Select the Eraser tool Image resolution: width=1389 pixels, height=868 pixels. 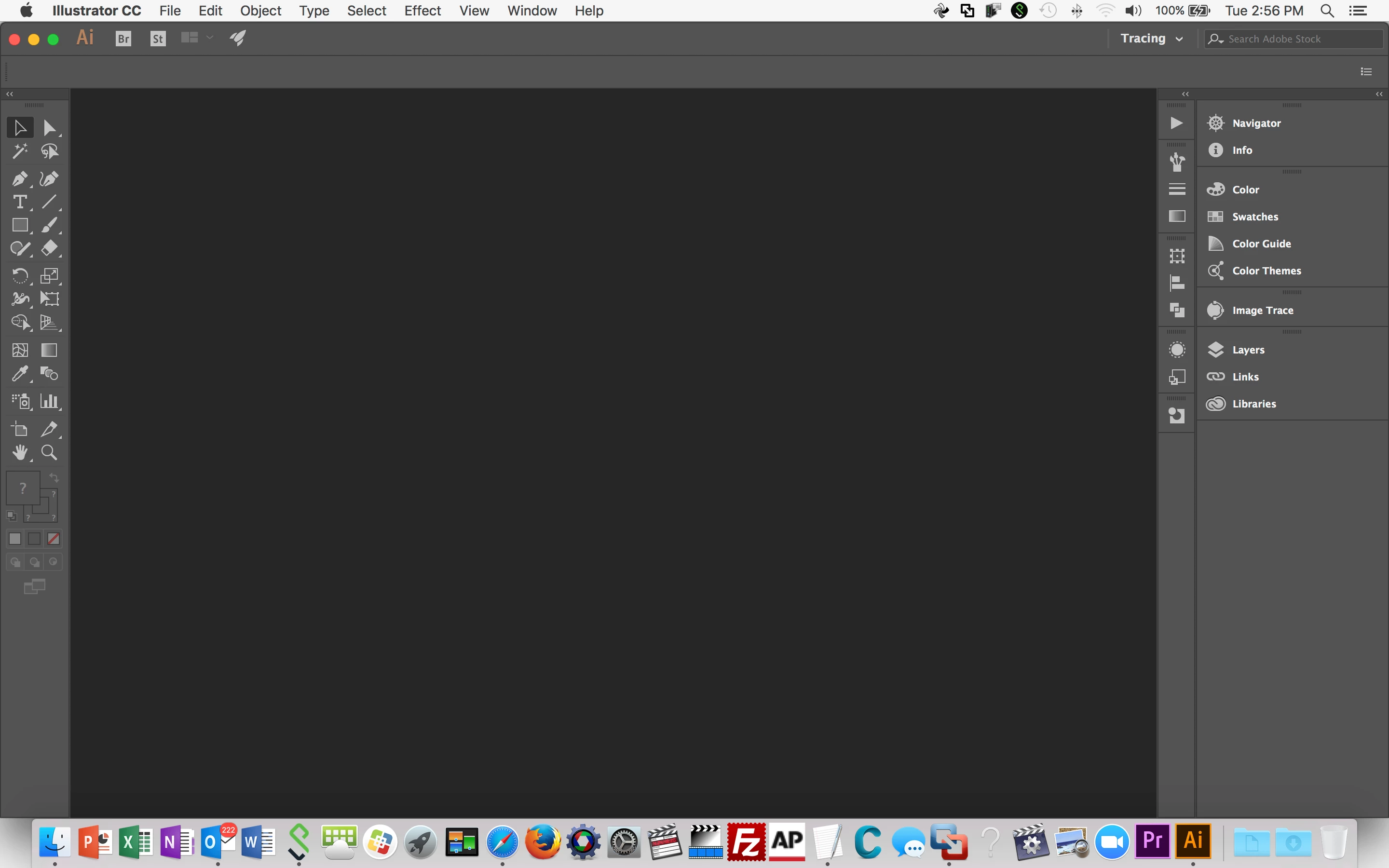point(49,248)
